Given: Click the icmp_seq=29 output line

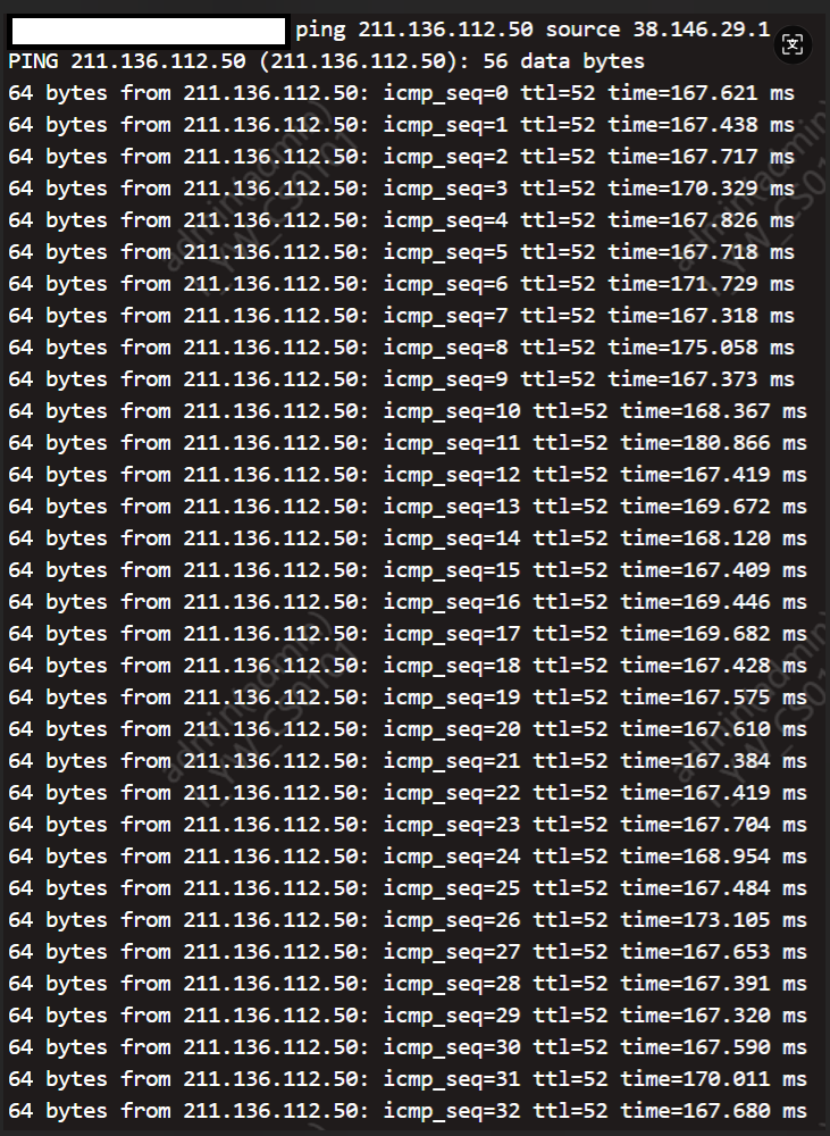Looking at the screenshot, I should (408, 1015).
